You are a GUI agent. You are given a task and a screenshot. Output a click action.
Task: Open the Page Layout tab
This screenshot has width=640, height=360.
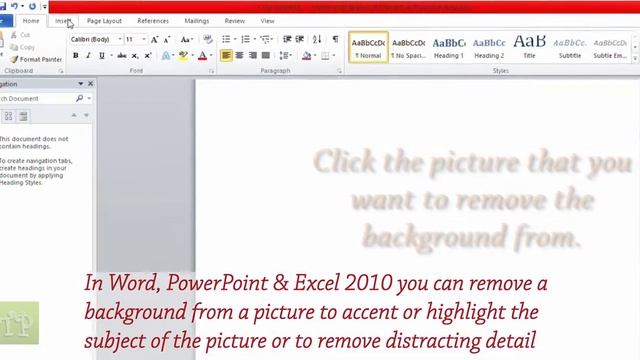(x=104, y=21)
